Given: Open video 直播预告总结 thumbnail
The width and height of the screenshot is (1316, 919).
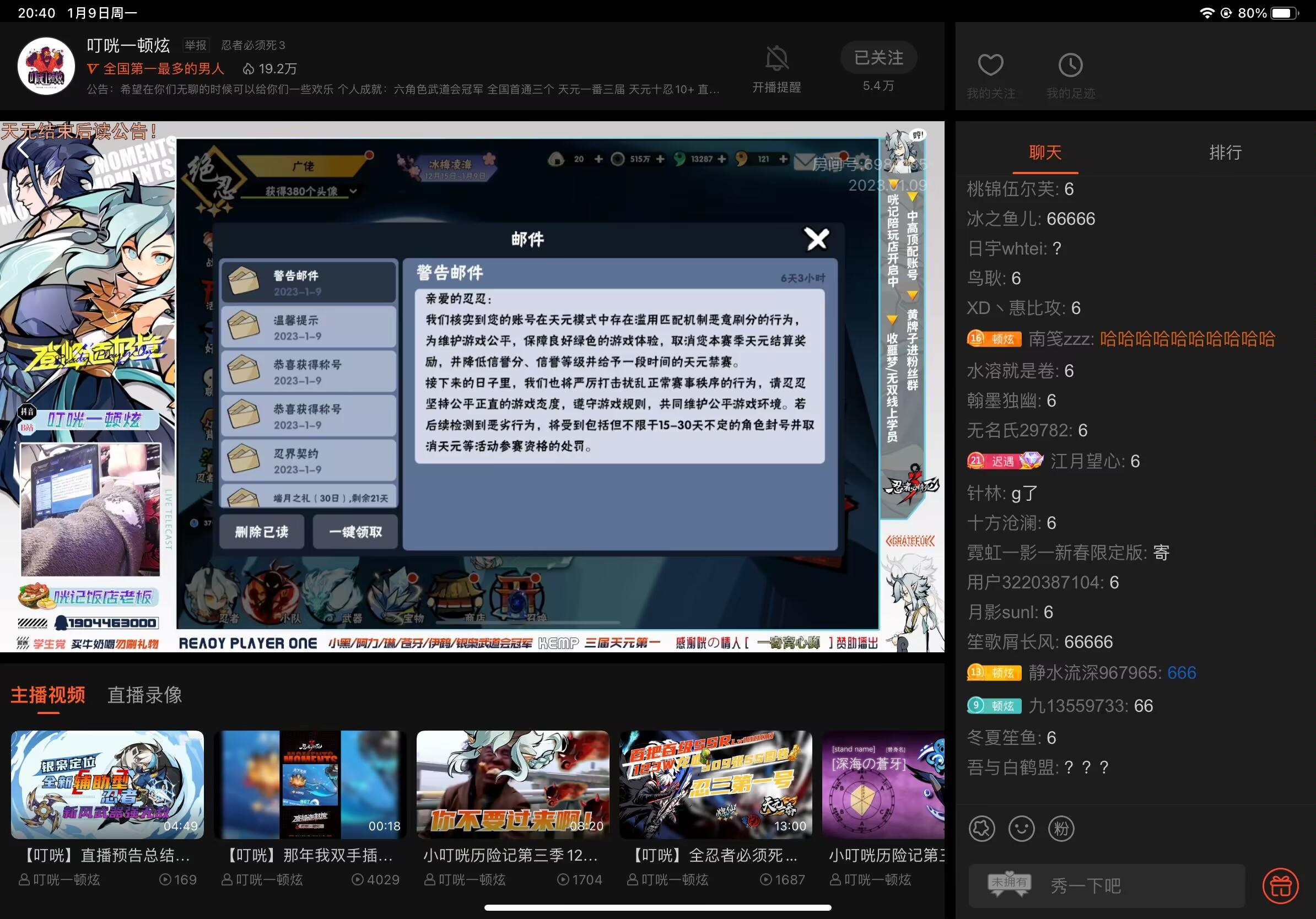Looking at the screenshot, I should point(107,785).
